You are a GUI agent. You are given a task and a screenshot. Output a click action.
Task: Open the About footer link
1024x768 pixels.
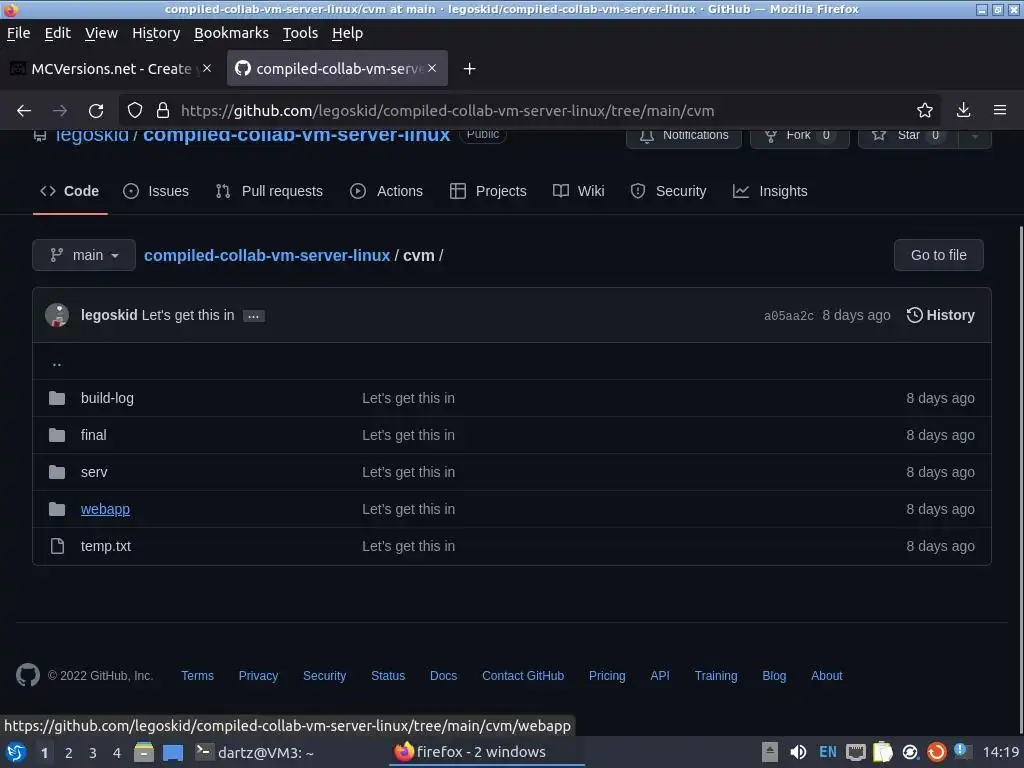(827, 676)
